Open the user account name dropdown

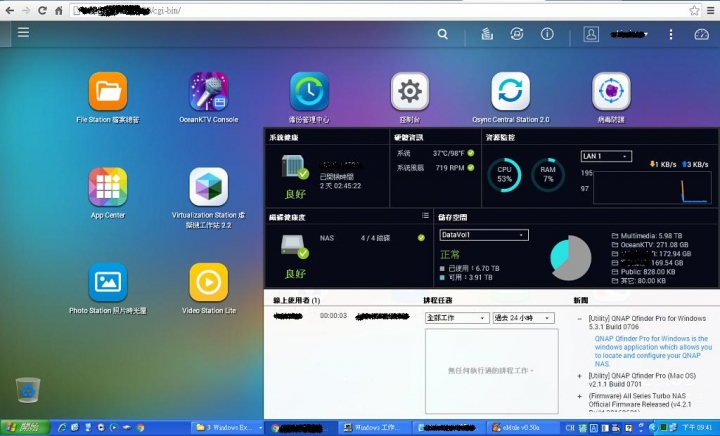coord(629,34)
